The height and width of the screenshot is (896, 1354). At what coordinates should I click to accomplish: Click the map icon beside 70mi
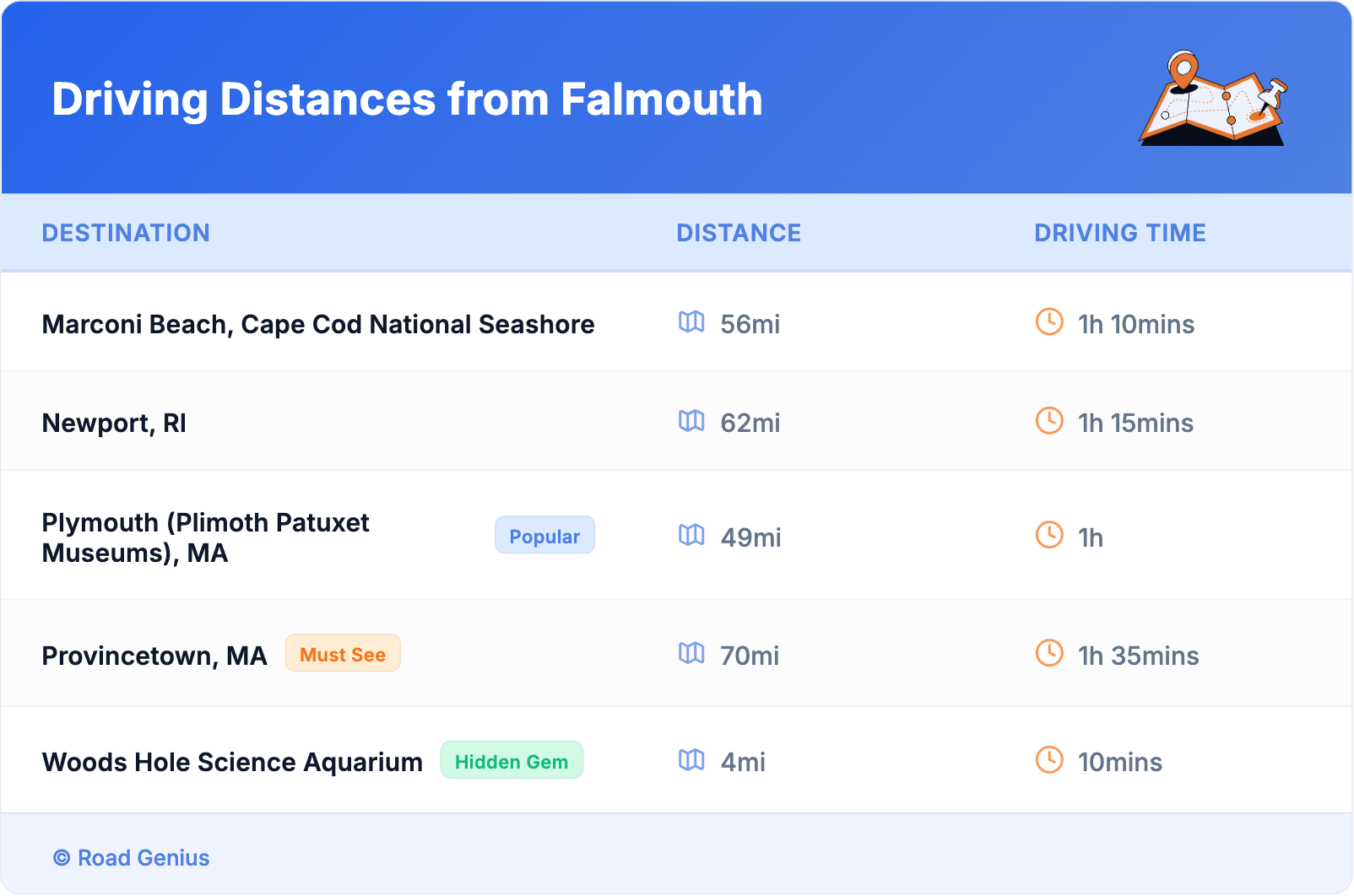click(691, 654)
